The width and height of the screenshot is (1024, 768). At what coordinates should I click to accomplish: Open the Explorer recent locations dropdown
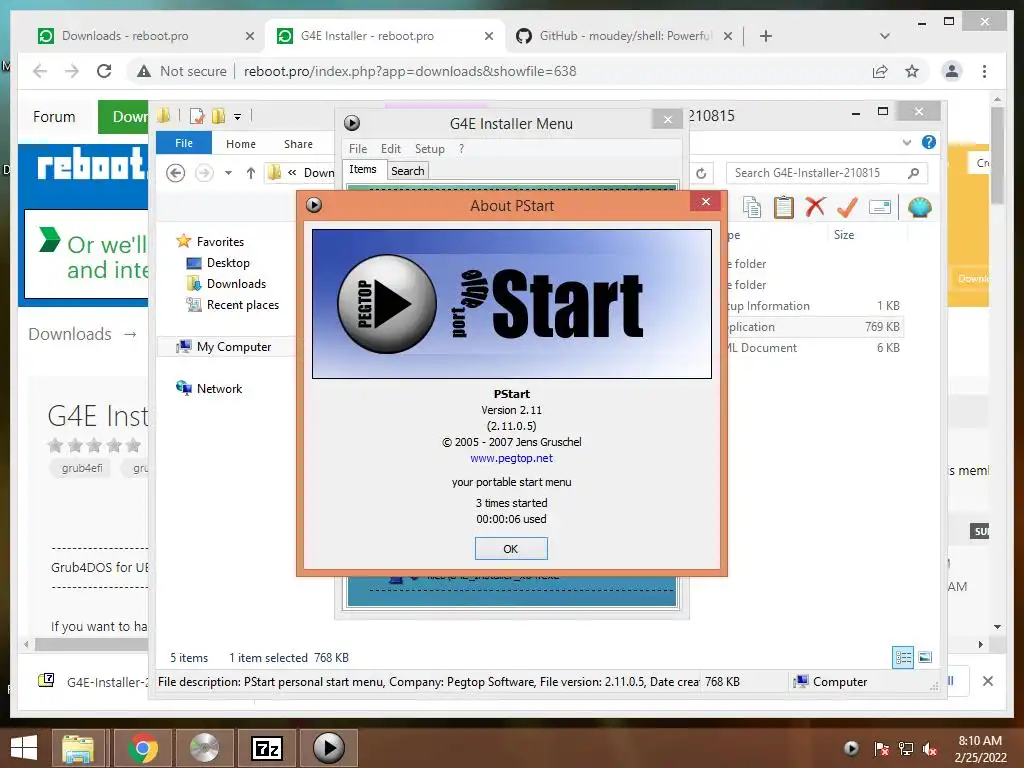[229, 173]
